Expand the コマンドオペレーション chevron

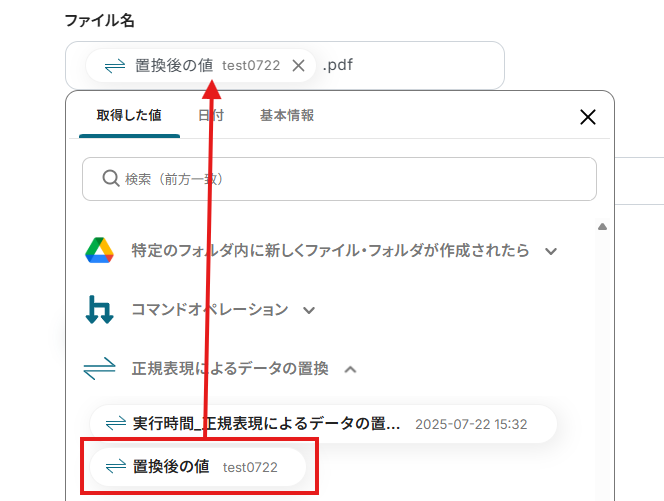pos(309,310)
